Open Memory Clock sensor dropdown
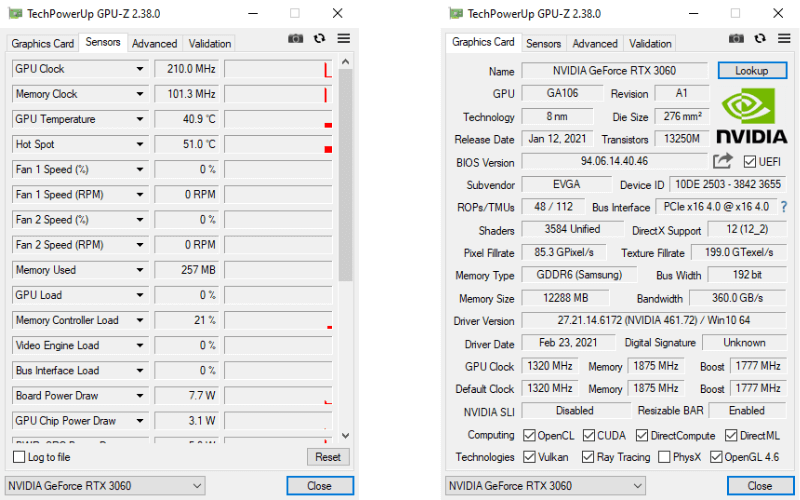The height and width of the screenshot is (500, 800). pyautogui.click(x=139, y=94)
